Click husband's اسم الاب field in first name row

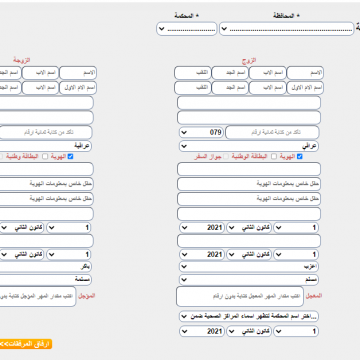point(268,73)
